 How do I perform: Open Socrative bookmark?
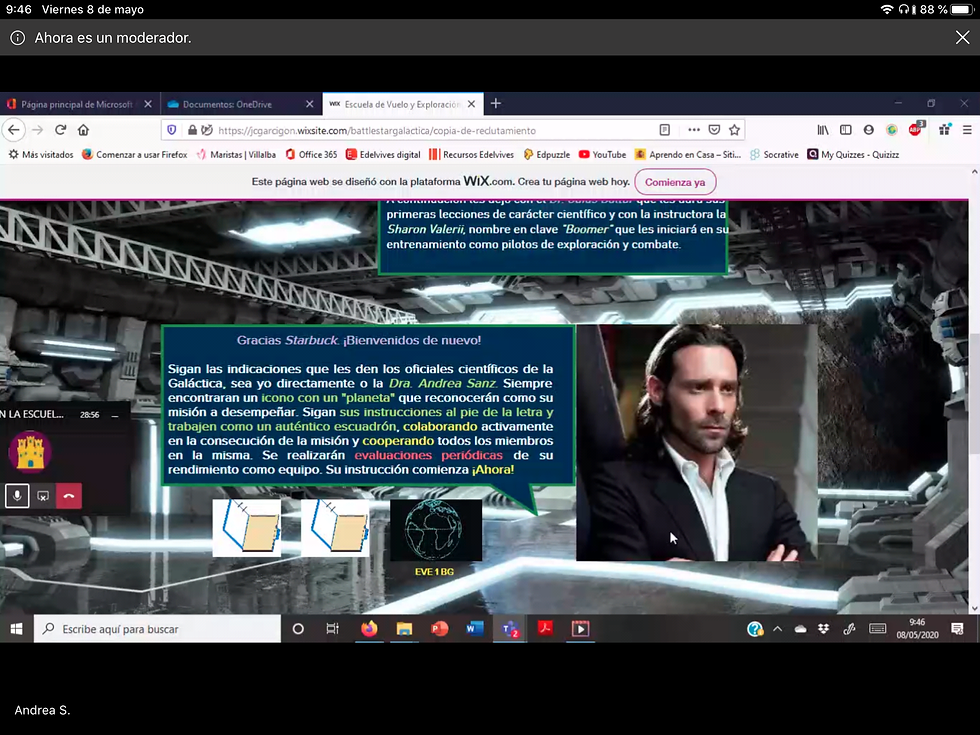point(774,154)
